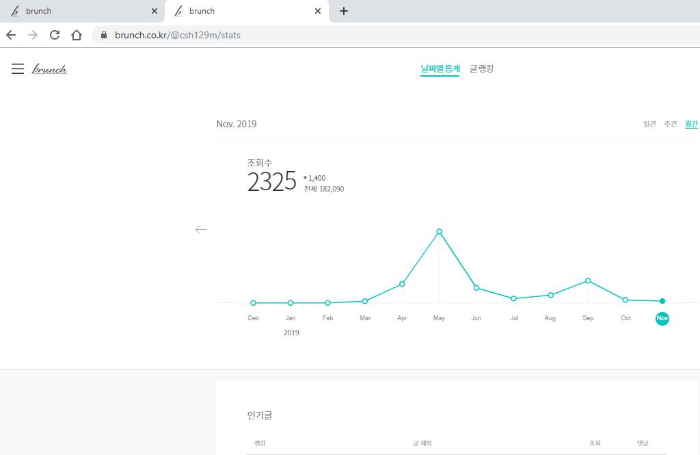The width and height of the screenshot is (700, 455).
Task: Switch chart to 주간 view
Action: coord(671,124)
